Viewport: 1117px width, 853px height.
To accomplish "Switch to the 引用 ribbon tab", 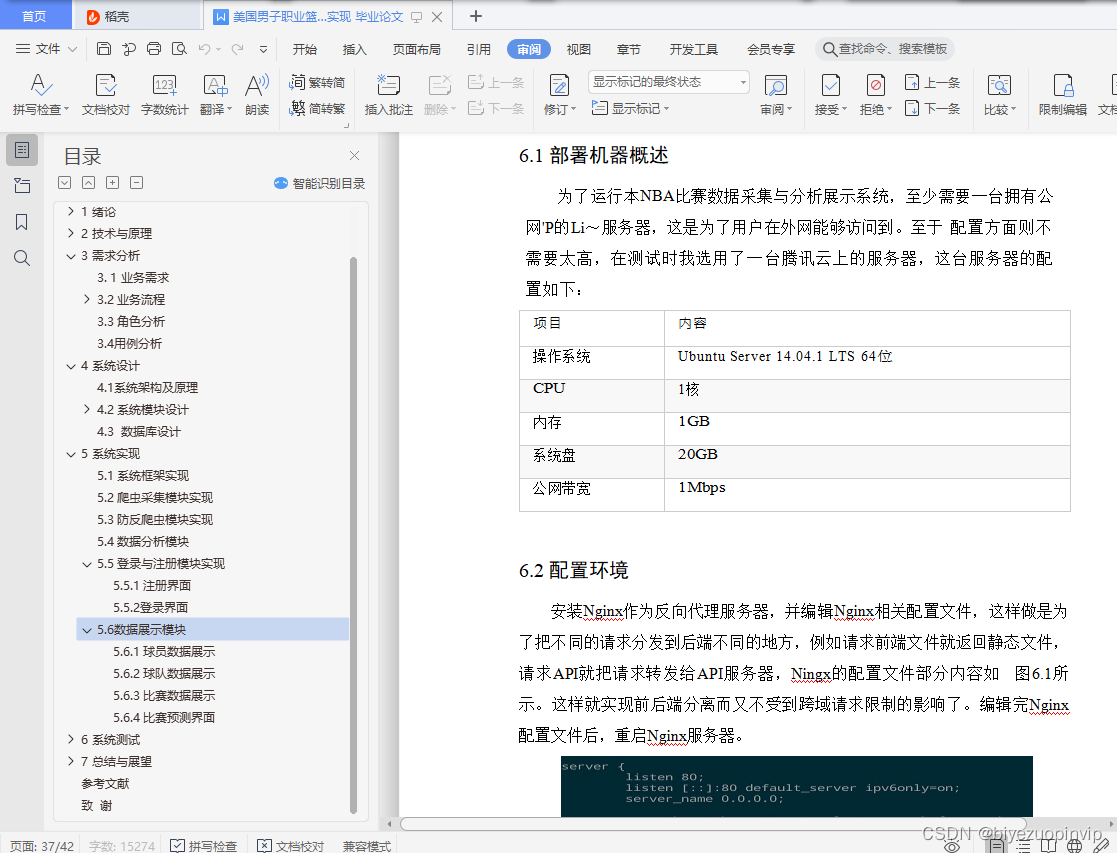I will [479, 49].
